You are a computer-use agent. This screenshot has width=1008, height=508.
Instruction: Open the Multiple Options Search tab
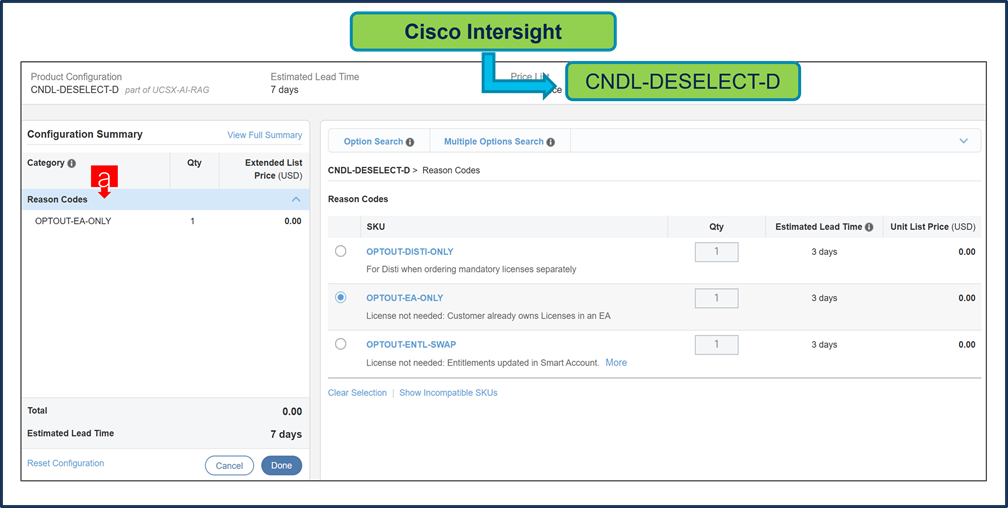[x=500, y=141]
